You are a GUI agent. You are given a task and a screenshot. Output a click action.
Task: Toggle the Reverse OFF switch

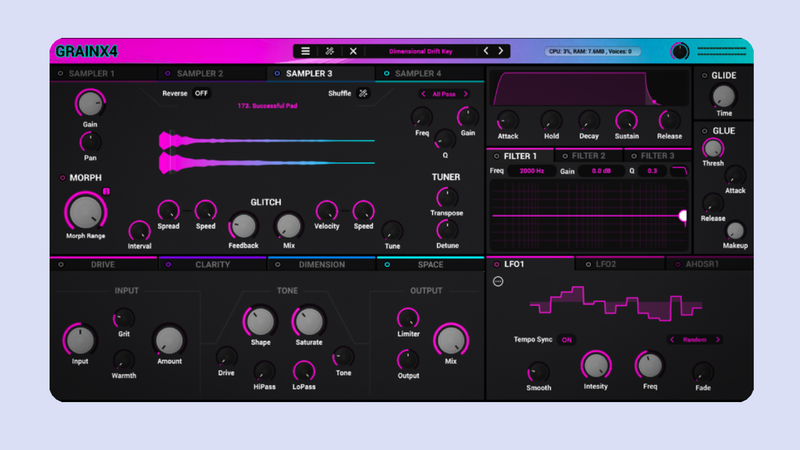(201, 94)
